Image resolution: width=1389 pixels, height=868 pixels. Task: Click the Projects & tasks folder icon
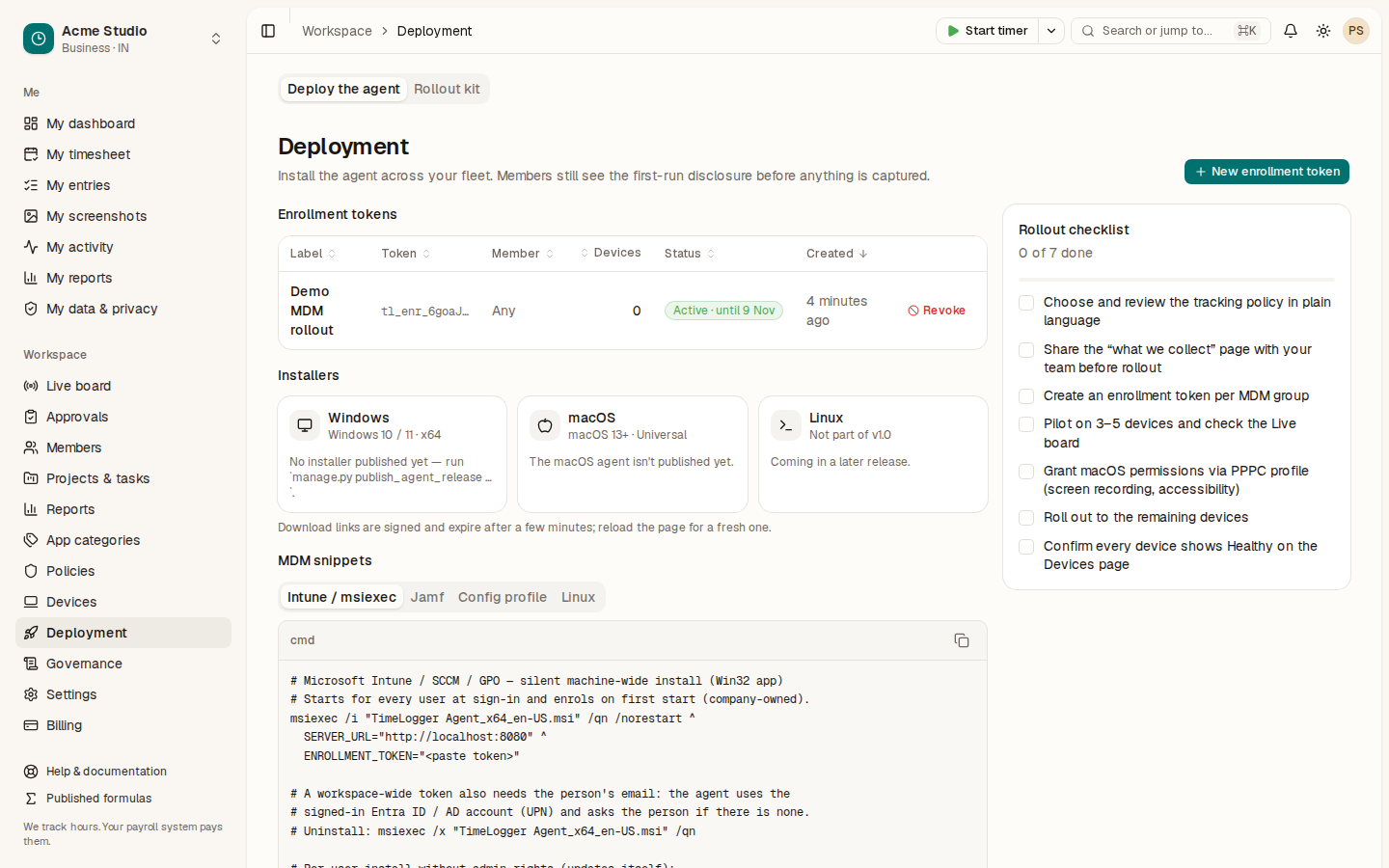[31, 478]
